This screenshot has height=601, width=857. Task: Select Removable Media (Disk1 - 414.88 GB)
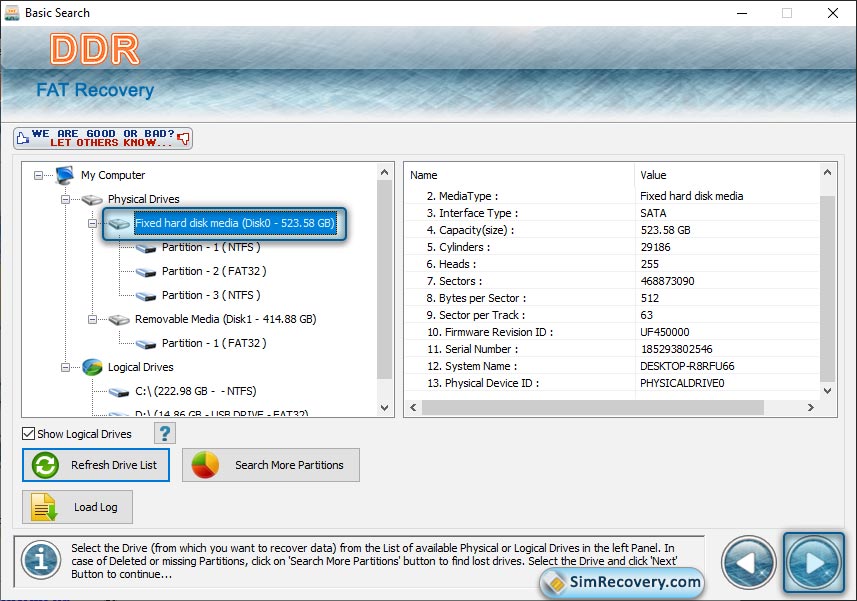pyautogui.click(x=226, y=319)
